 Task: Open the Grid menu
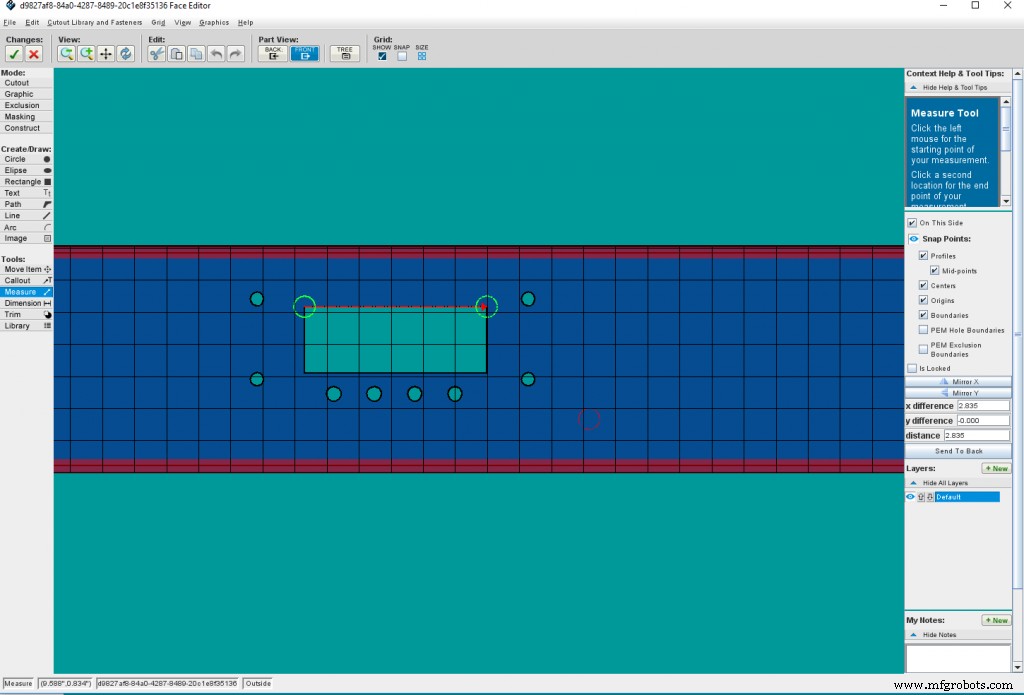[x=158, y=22]
